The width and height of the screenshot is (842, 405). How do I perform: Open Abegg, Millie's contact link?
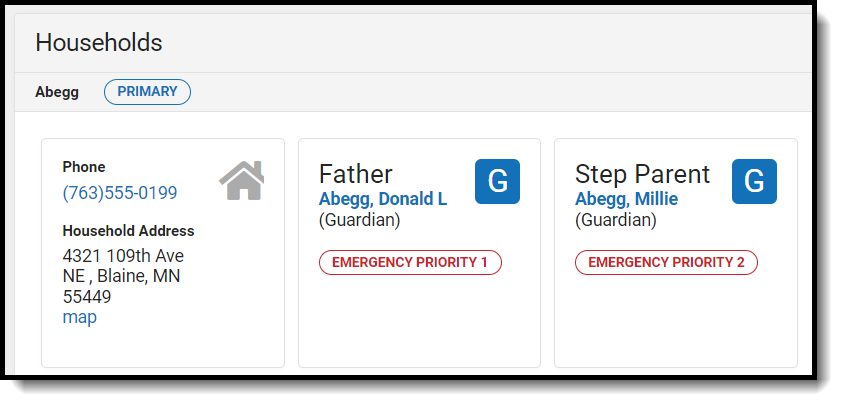pyautogui.click(x=626, y=199)
